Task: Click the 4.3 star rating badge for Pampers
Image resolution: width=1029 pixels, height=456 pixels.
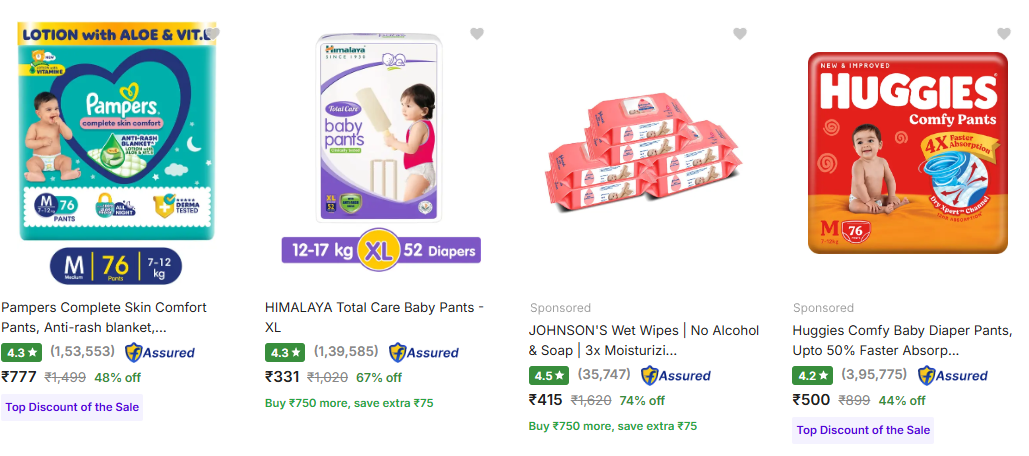Action: [21, 353]
